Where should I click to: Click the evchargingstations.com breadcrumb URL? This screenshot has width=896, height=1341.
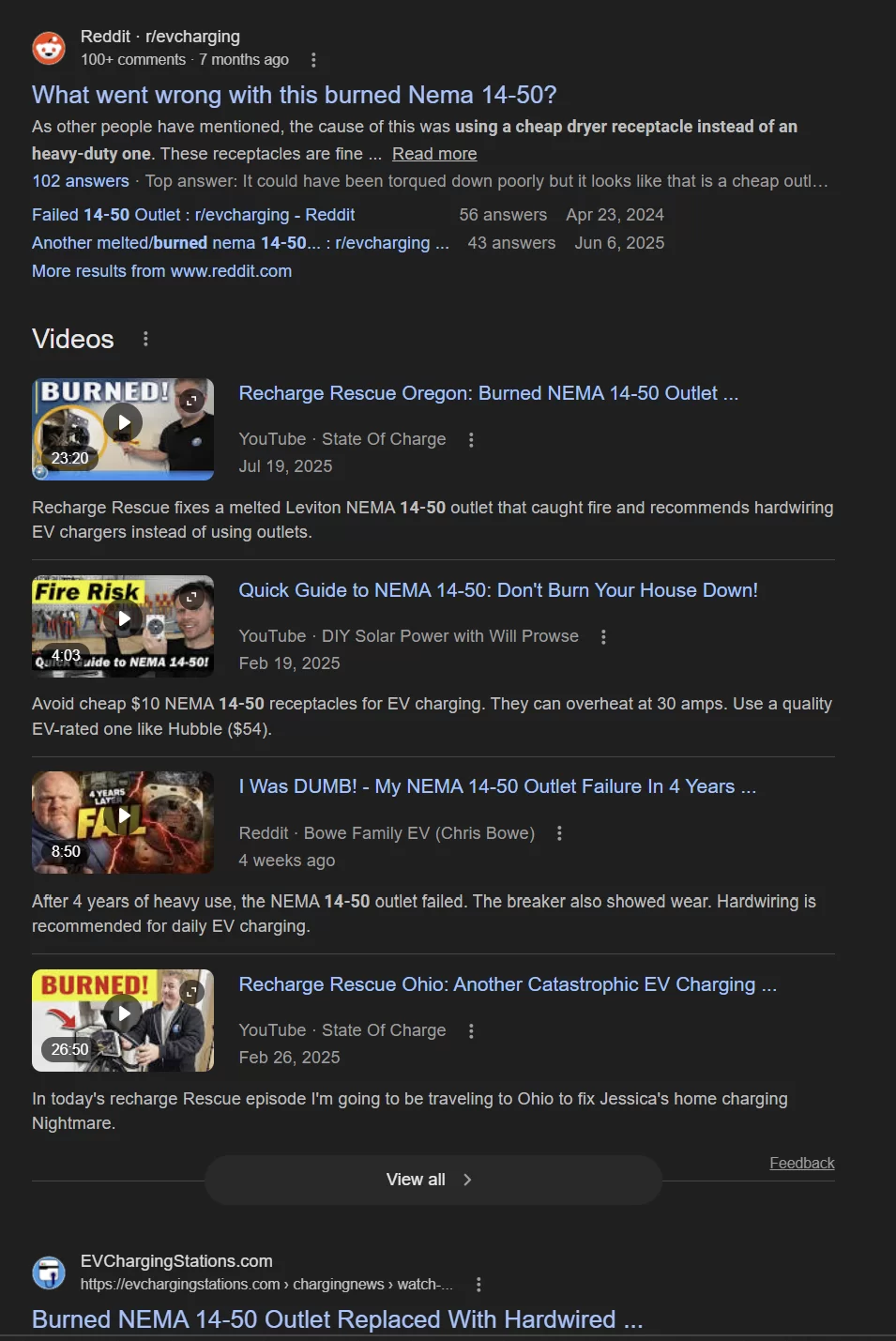pos(266,1285)
